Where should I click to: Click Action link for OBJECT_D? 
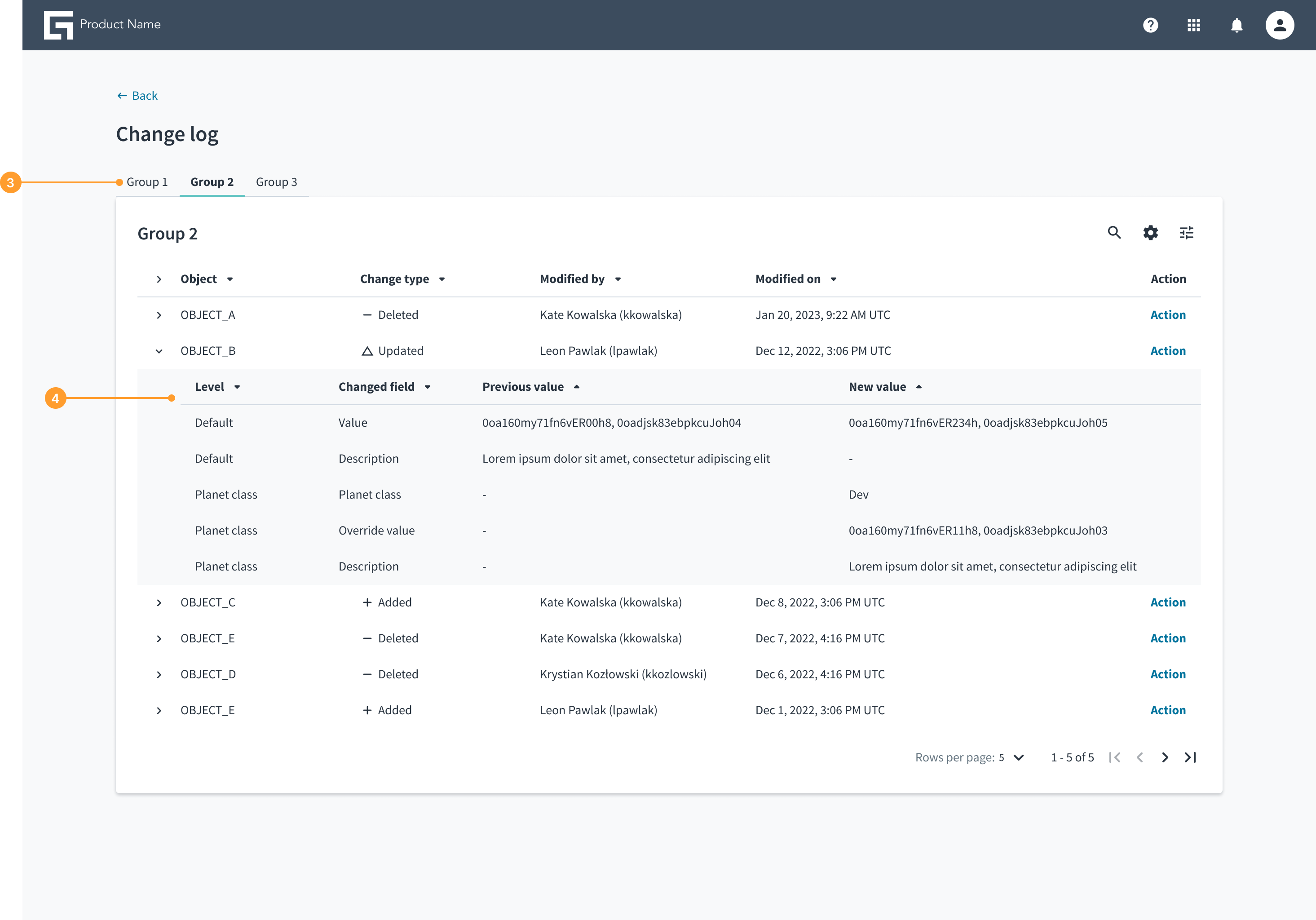pos(1167,674)
